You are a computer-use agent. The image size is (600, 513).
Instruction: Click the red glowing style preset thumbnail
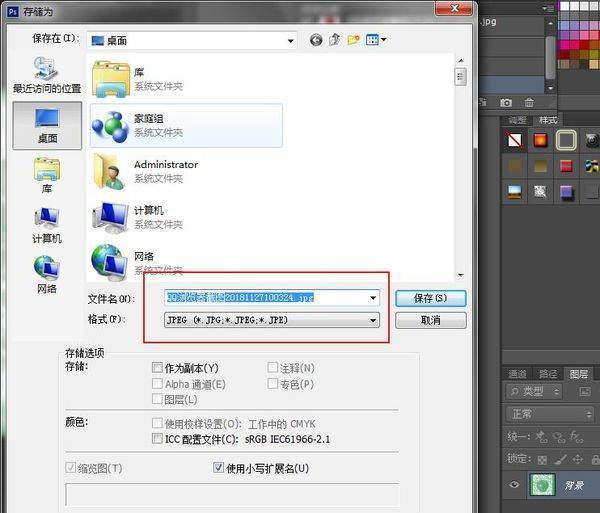[x=540, y=140]
